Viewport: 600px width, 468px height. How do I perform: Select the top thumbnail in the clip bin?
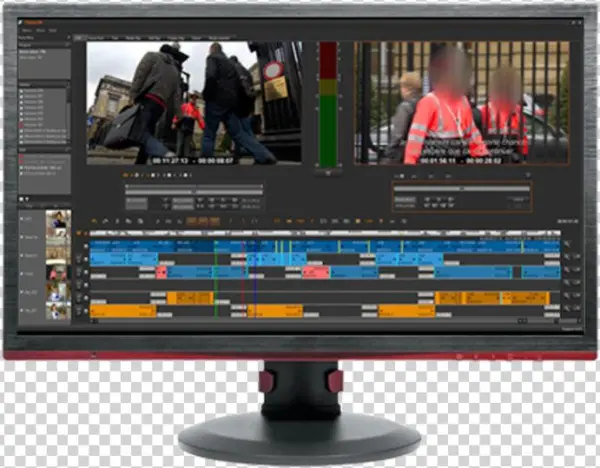(x=58, y=219)
